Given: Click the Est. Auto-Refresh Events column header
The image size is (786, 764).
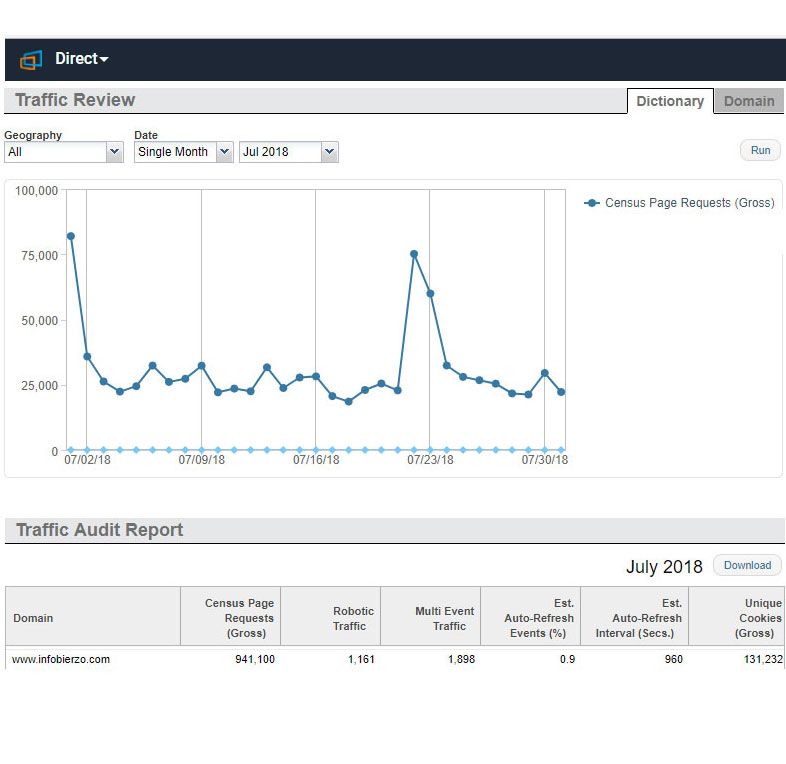Looking at the screenshot, I should point(538,618).
